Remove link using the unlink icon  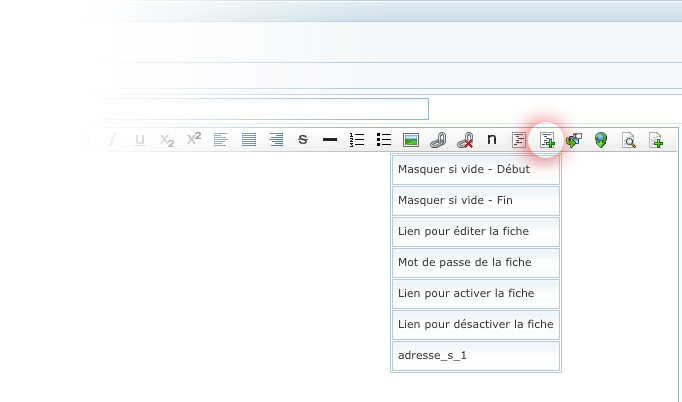tap(464, 140)
